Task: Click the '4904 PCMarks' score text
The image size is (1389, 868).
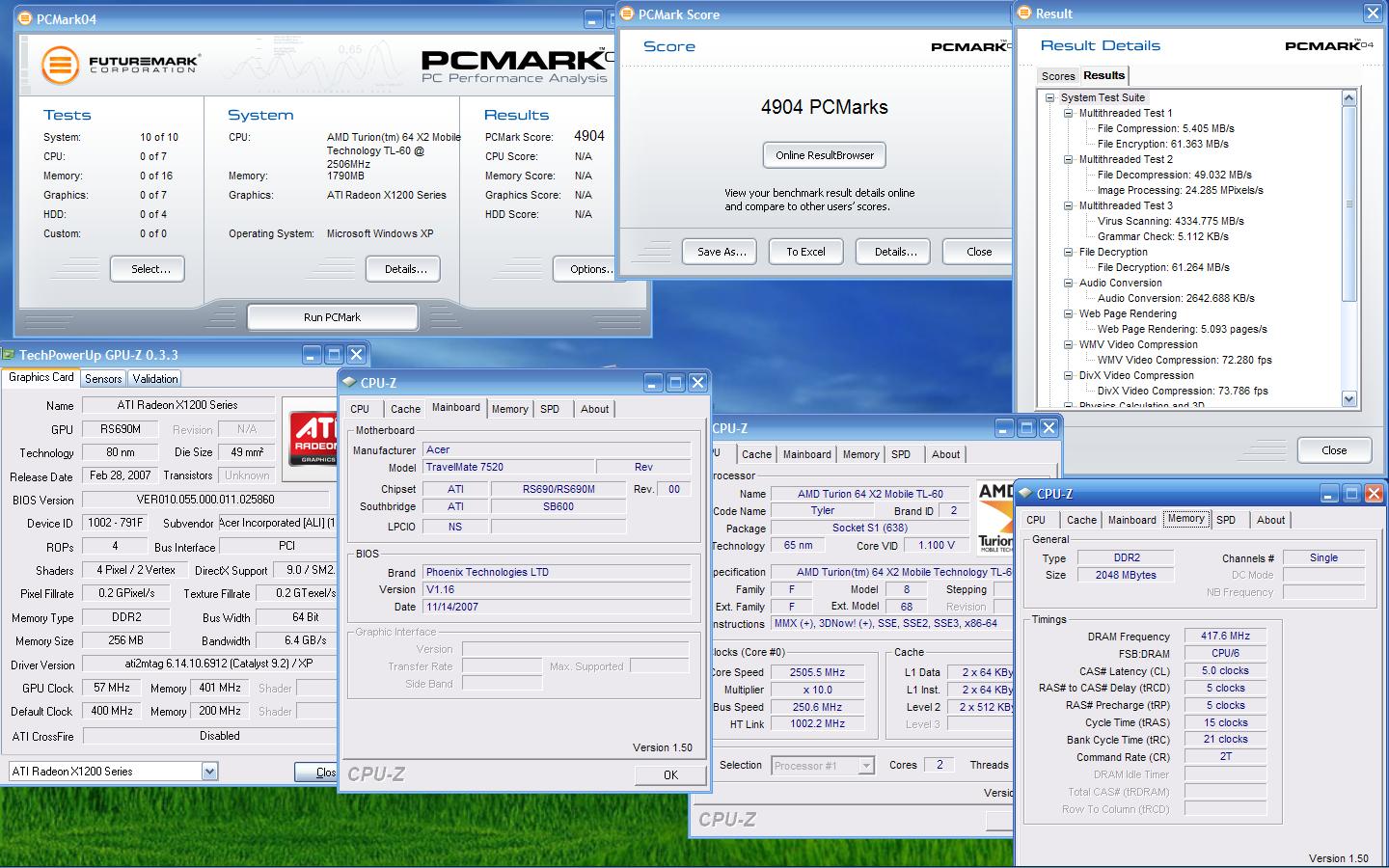Action: coord(824,107)
